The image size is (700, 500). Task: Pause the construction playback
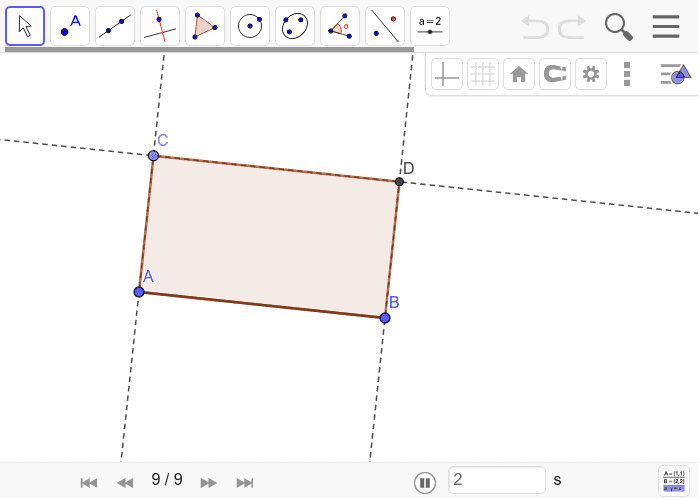point(425,483)
